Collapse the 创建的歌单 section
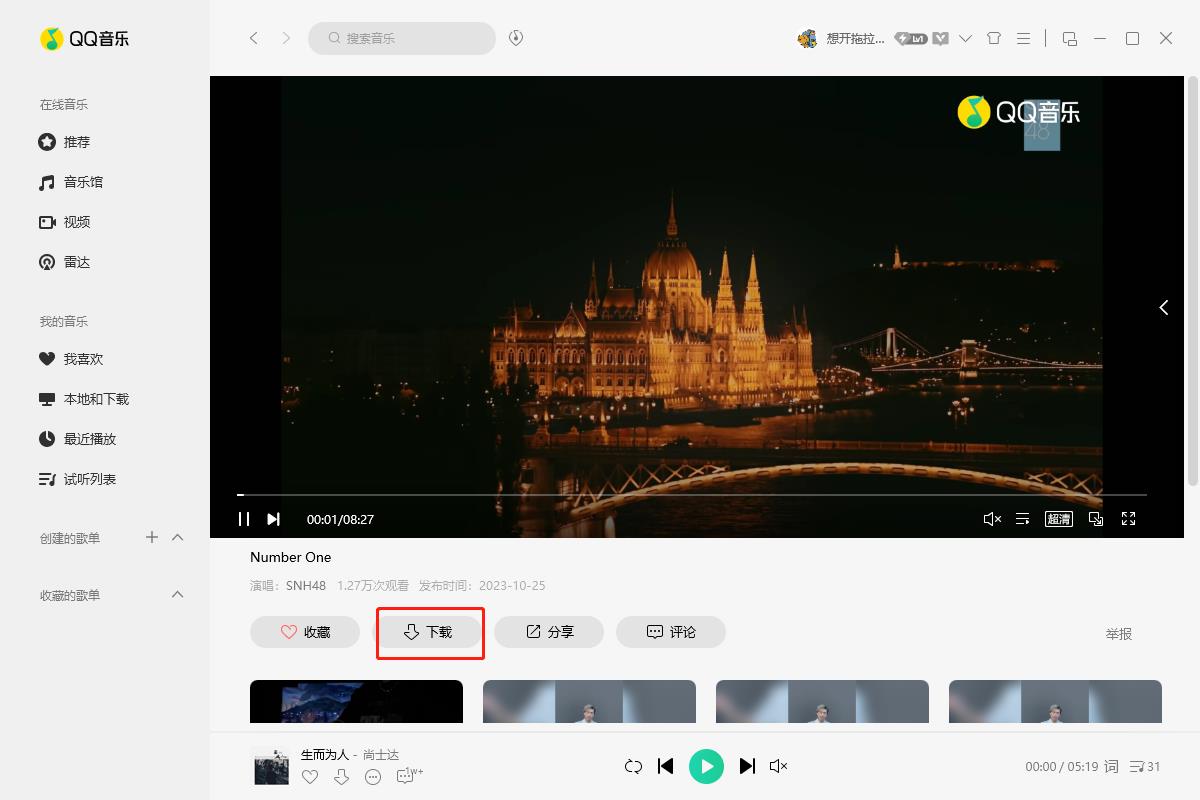This screenshot has width=1200, height=800. click(x=178, y=538)
